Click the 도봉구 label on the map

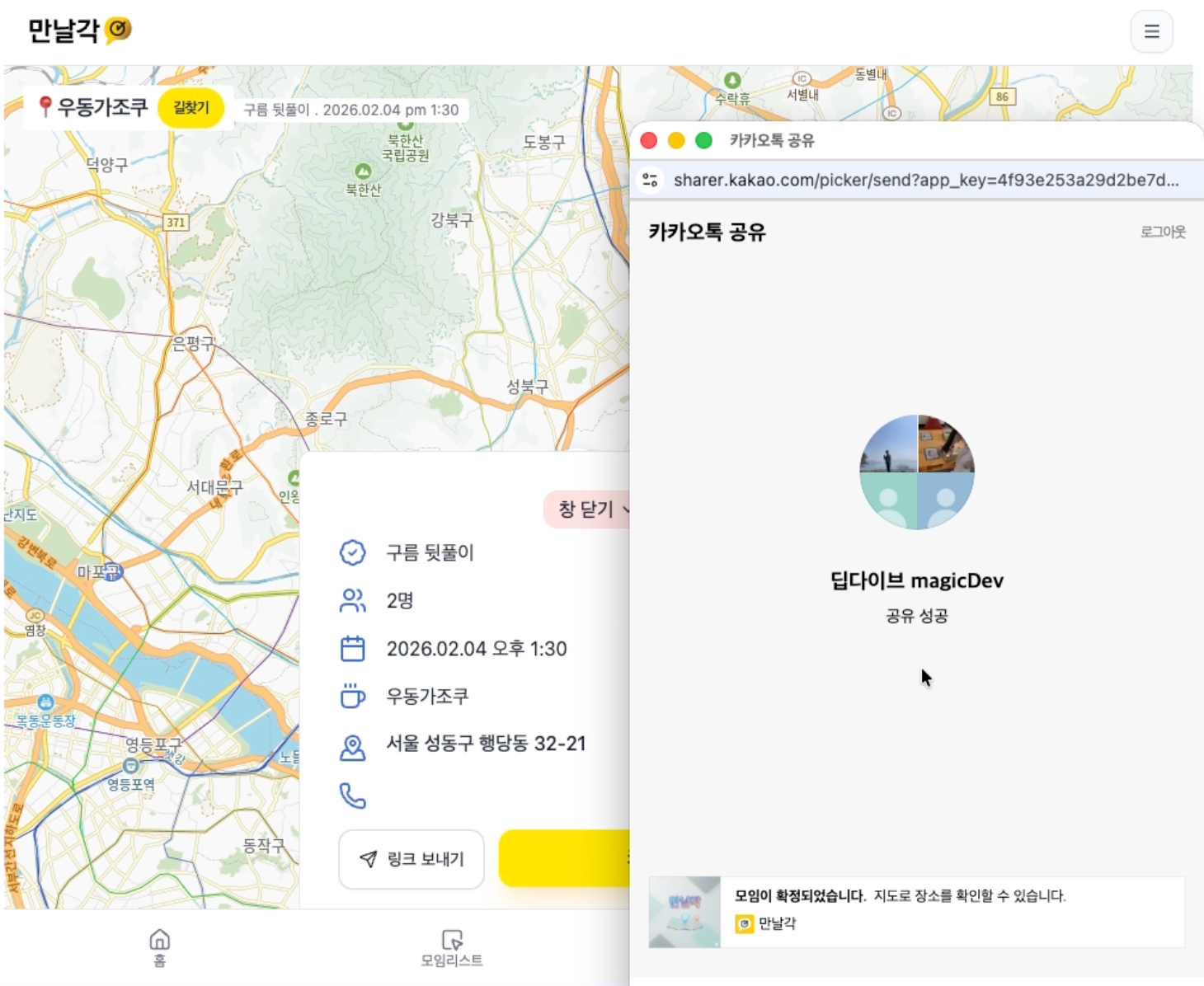[x=544, y=142]
